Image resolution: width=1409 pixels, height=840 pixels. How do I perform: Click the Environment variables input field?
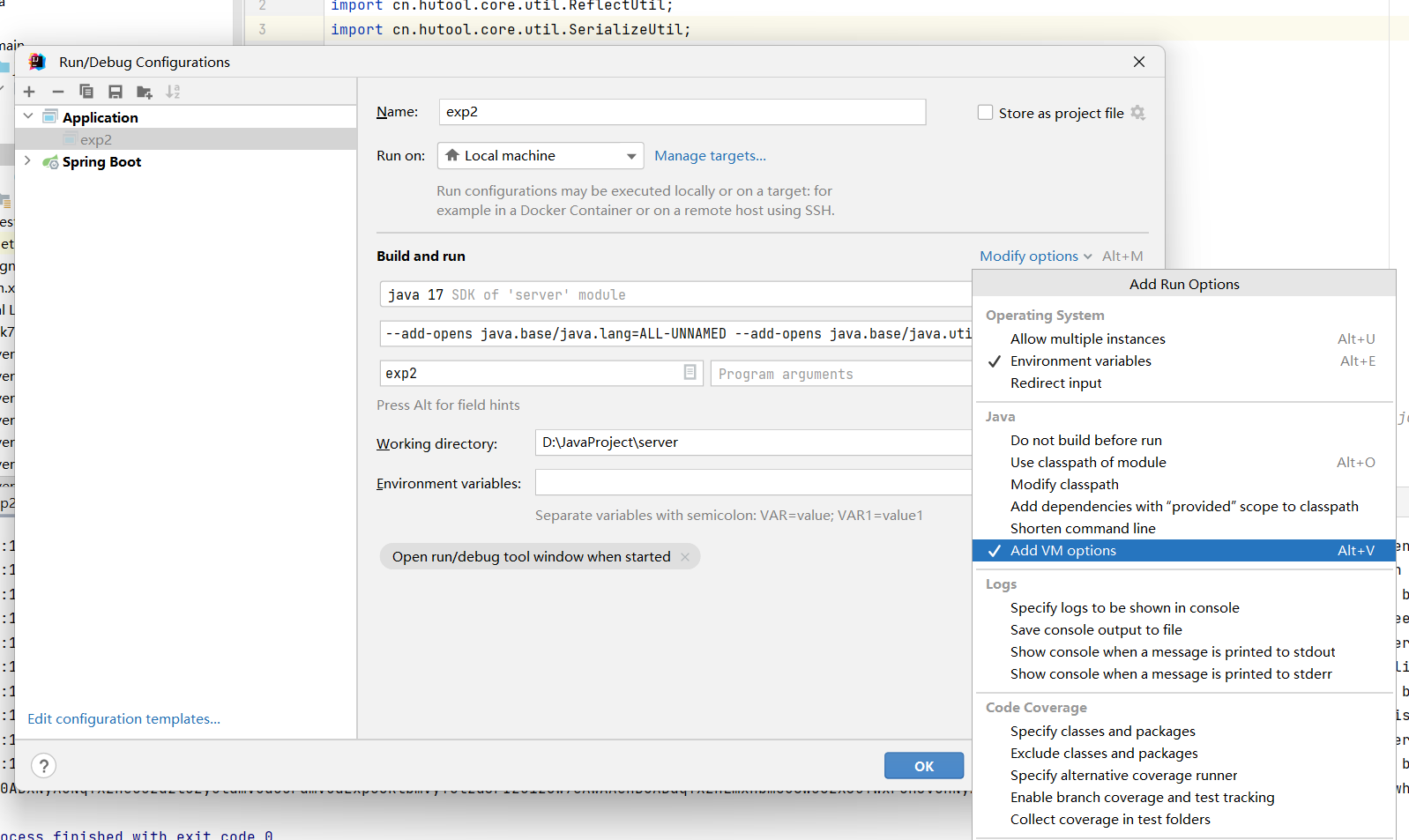[753, 482]
